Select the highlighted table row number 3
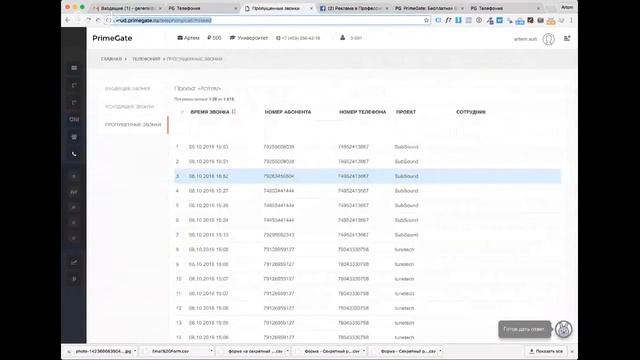 pyautogui.click(x=368, y=176)
